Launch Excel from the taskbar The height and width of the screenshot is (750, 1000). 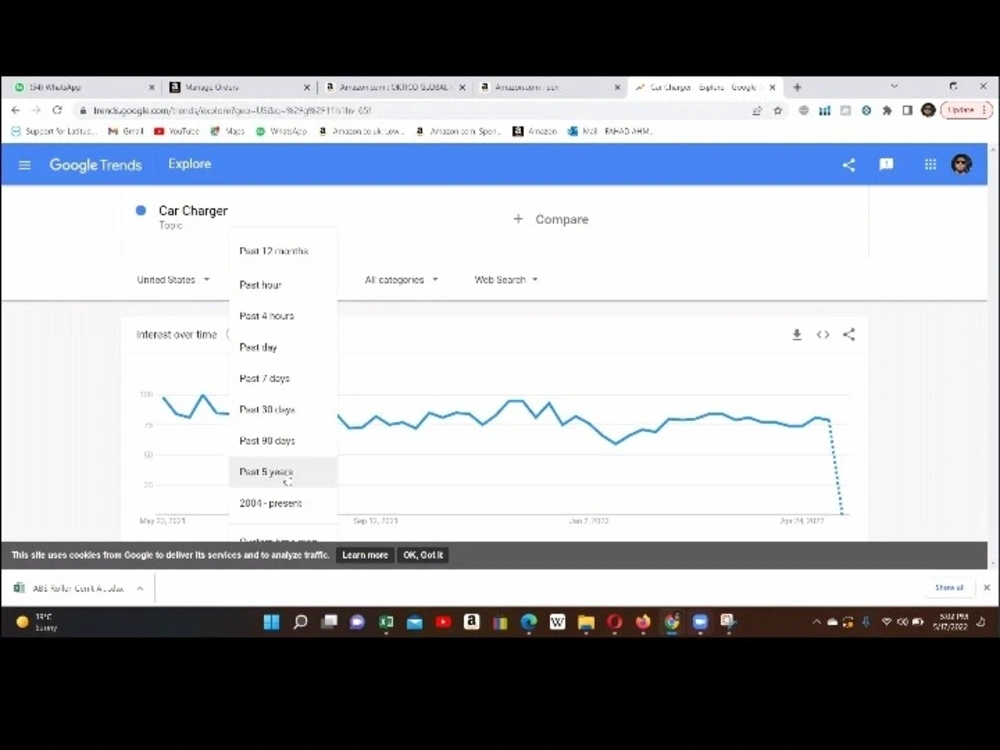(386, 622)
